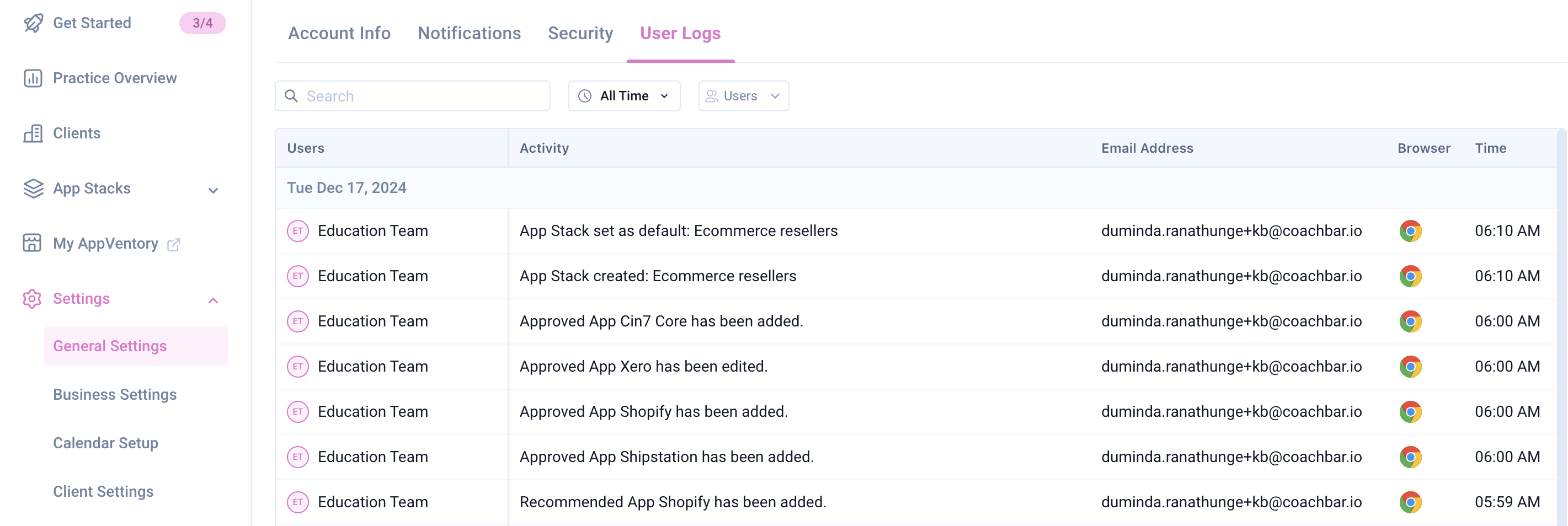
Task: Click the Practice Overview chart icon
Action: pos(33,78)
